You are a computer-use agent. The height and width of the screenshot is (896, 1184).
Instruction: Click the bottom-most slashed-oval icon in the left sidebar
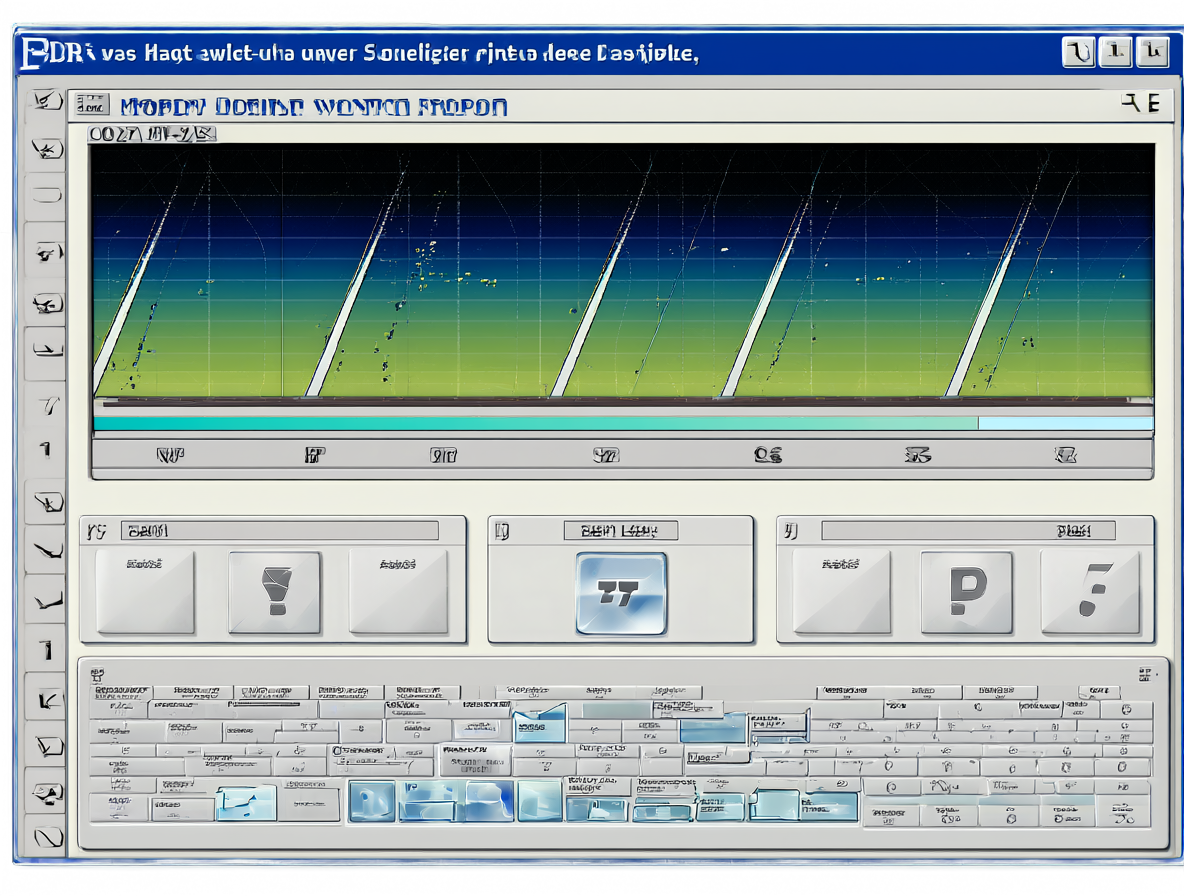coord(48,837)
